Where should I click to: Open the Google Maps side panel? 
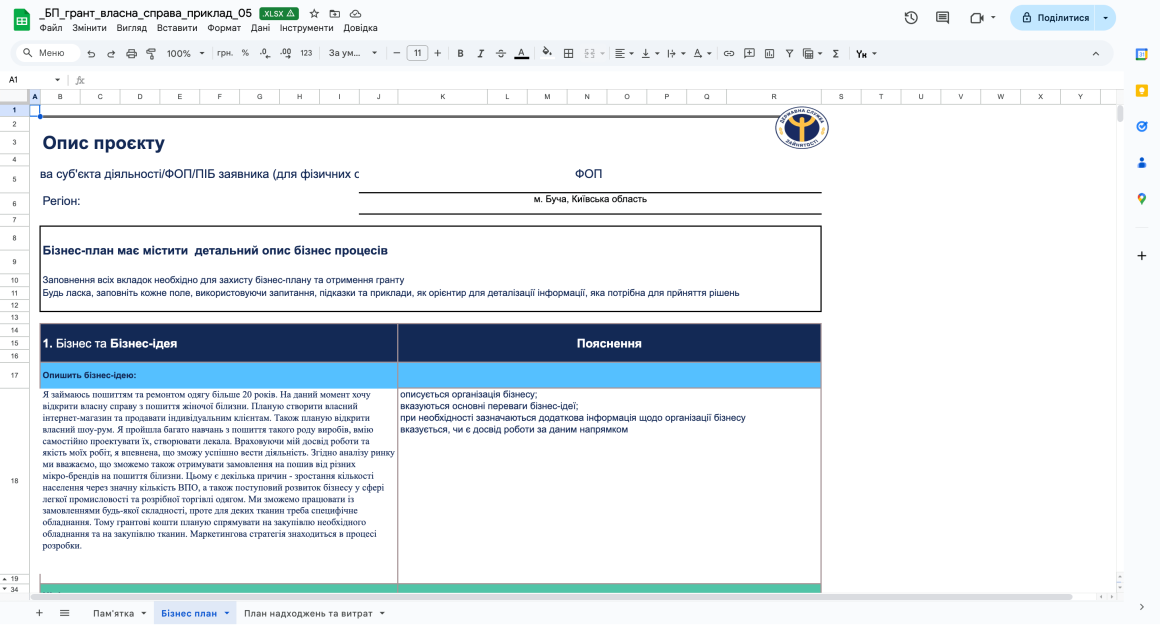click(x=1142, y=198)
